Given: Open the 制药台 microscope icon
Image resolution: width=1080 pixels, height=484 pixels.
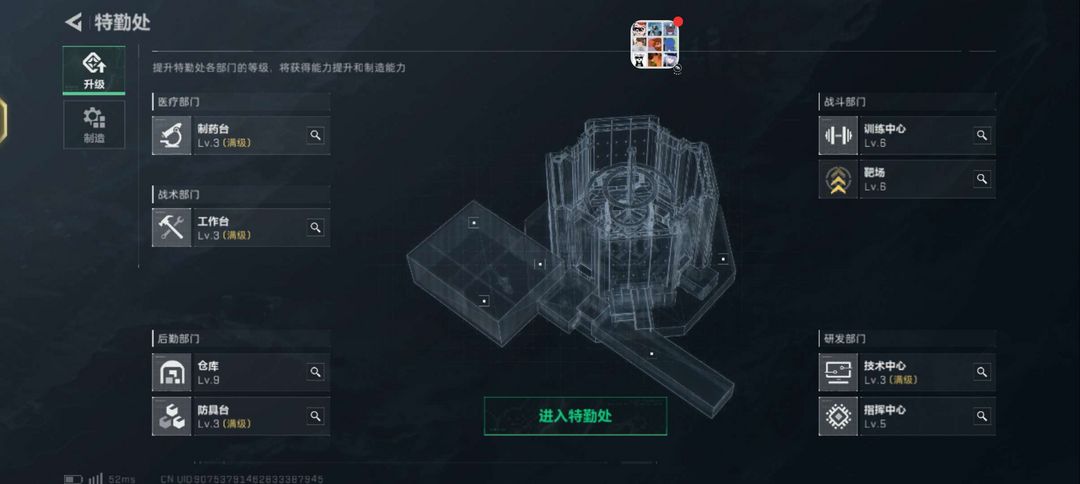Looking at the screenshot, I should coord(172,135).
